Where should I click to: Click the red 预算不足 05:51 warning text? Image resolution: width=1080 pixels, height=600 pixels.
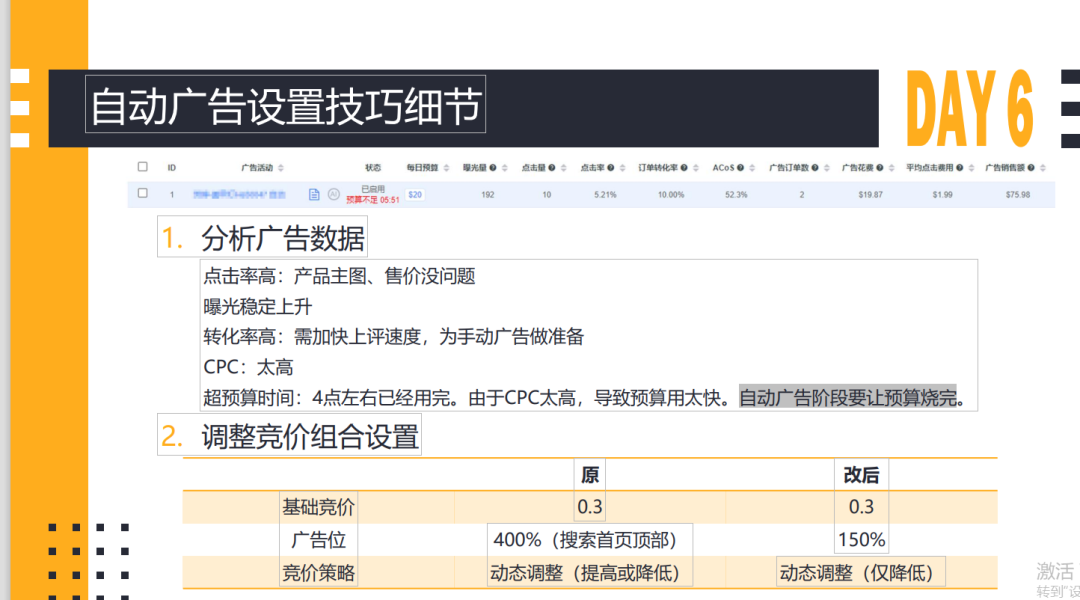point(372,198)
